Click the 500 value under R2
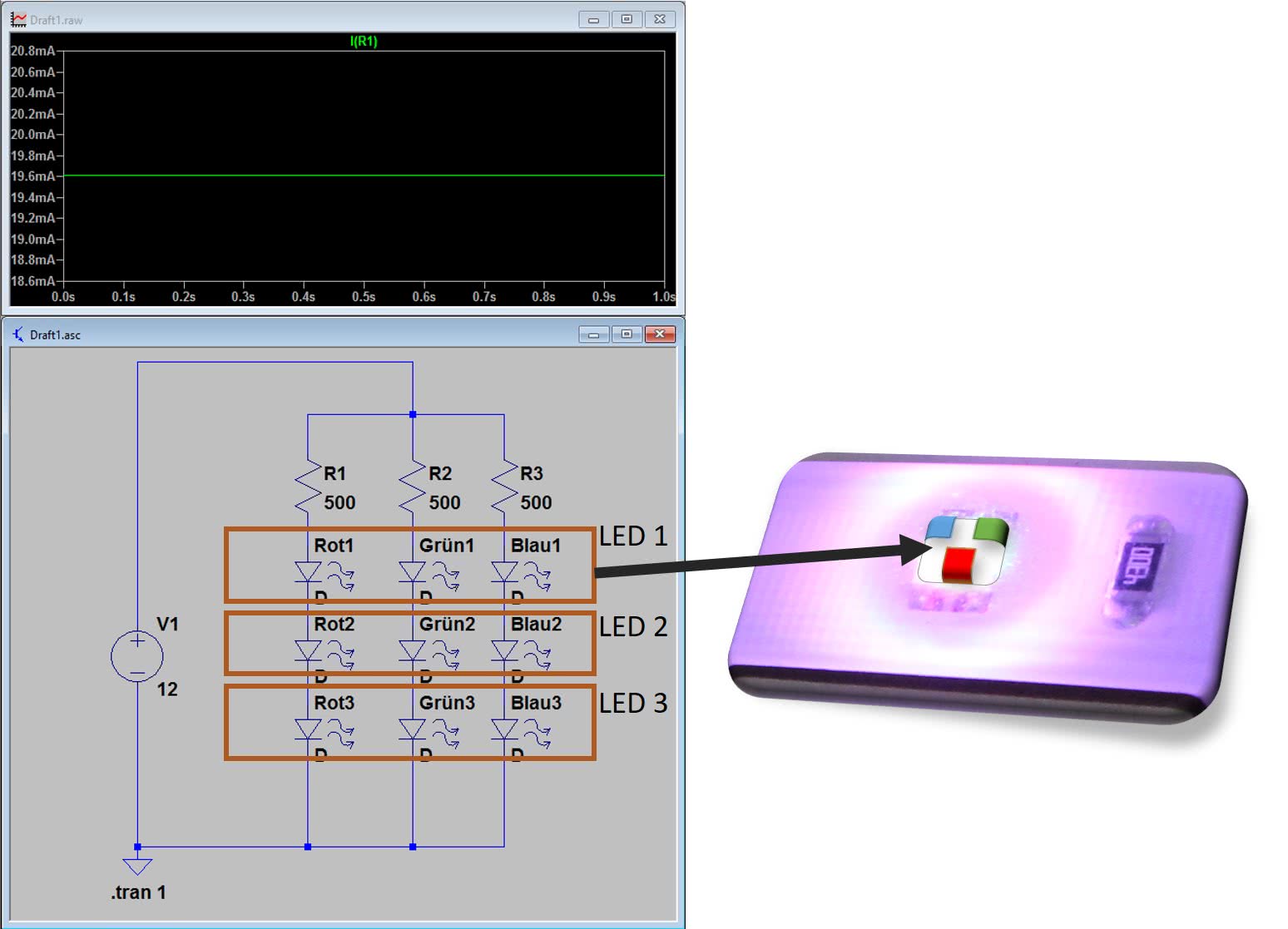 (x=444, y=502)
